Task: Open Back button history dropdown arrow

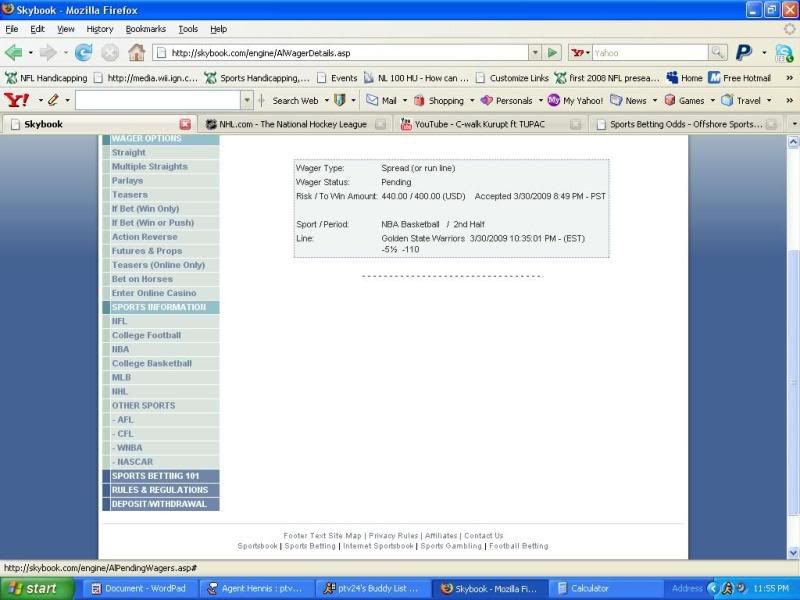Action: pos(31,53)
